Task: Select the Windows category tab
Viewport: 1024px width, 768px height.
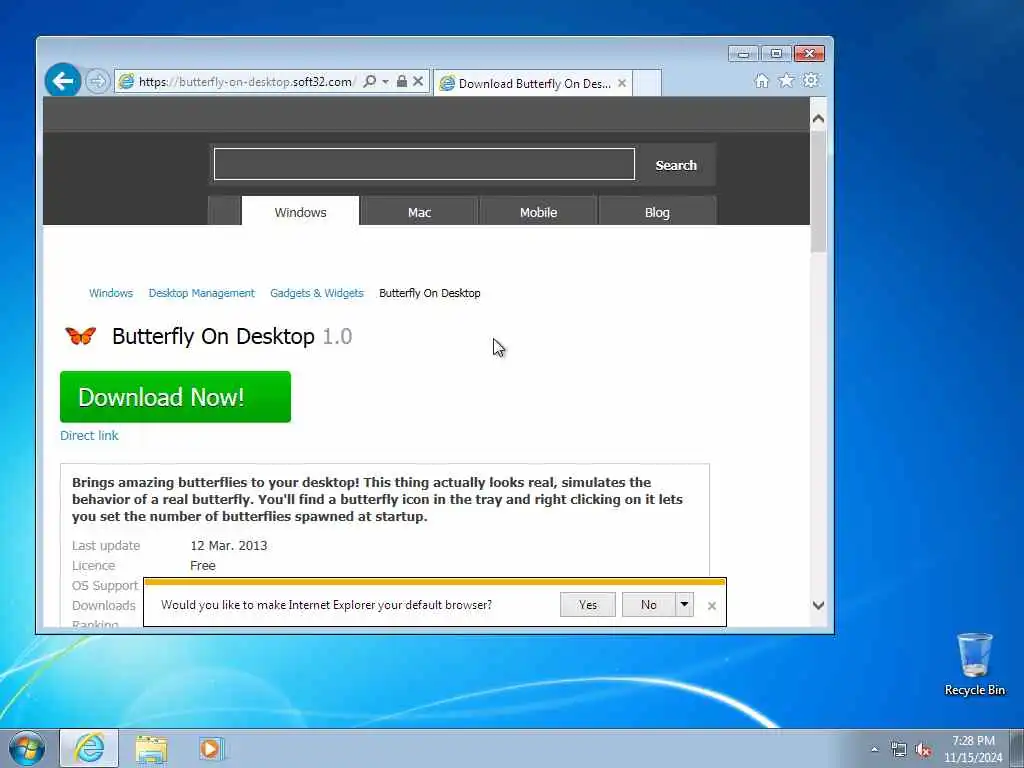Action: pyautogui.click(x=300, y=212)
